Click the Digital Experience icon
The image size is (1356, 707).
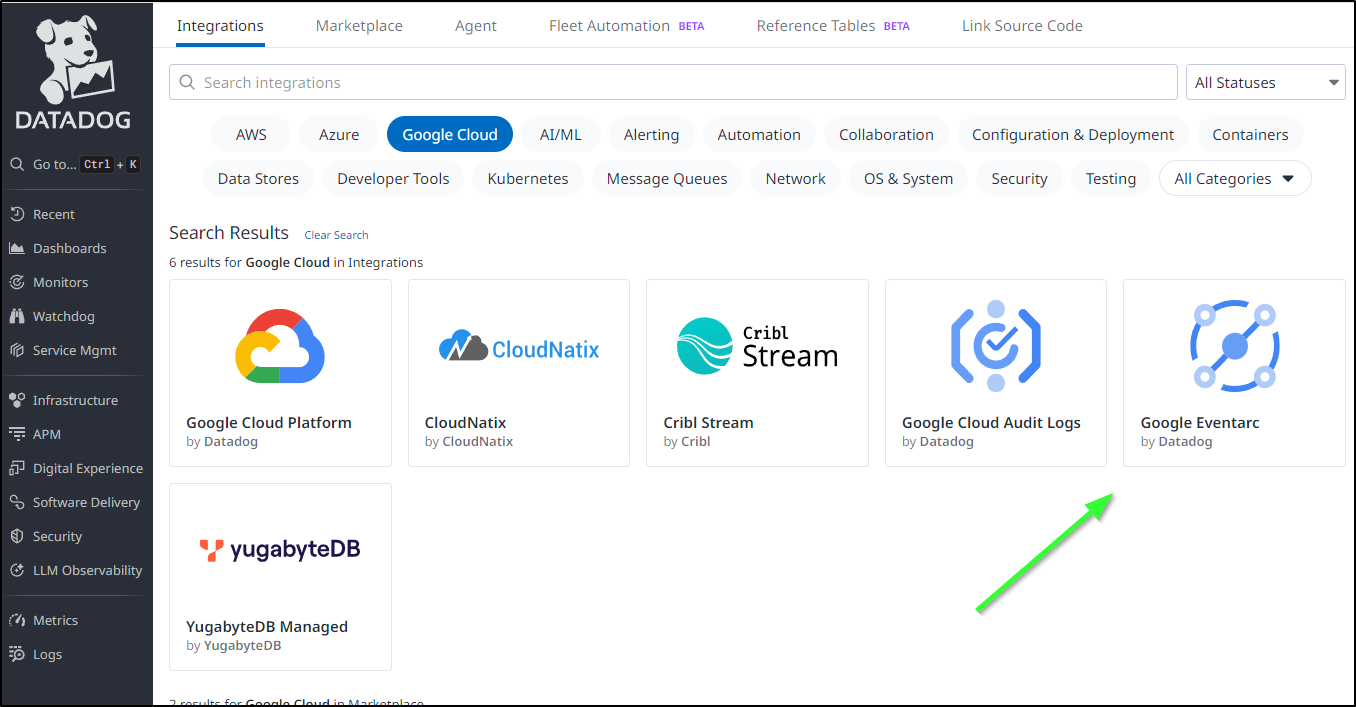(17, 468)
